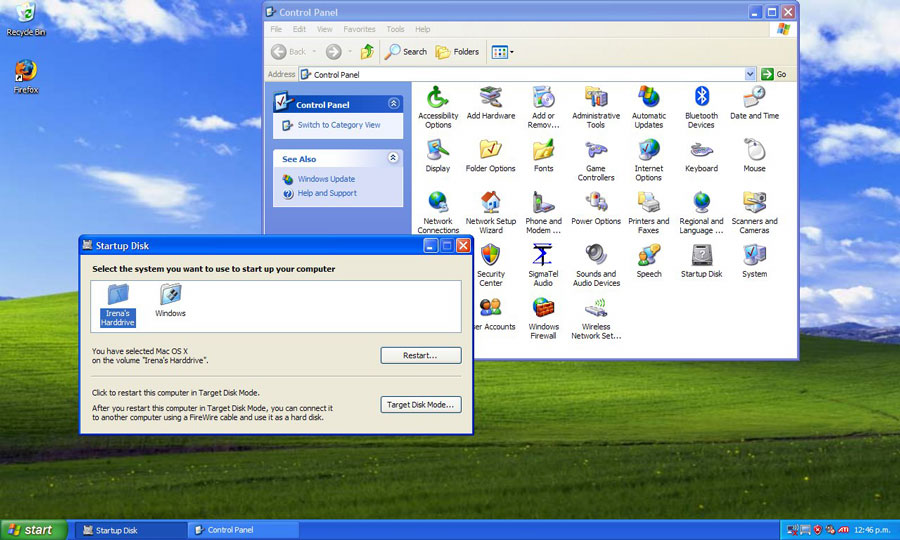Screen dimensions: 900x540
Task: Open Administrative Tools icon
Action: tap(596, 107)
